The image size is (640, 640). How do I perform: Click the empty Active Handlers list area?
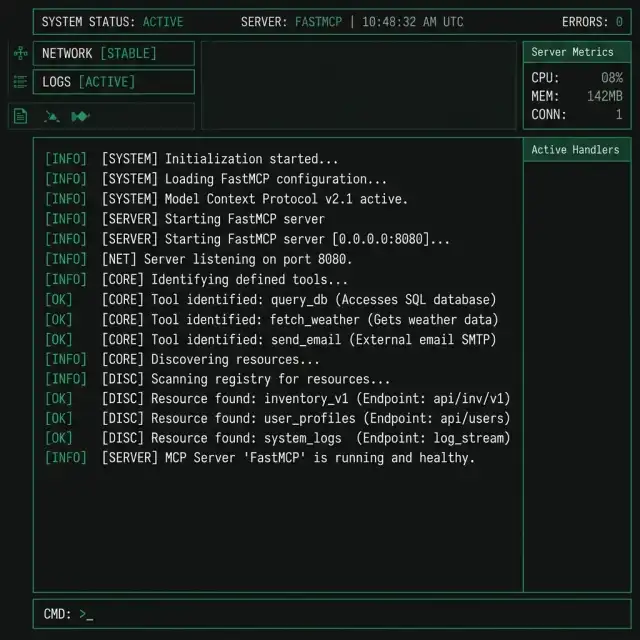tap(577, 376)
